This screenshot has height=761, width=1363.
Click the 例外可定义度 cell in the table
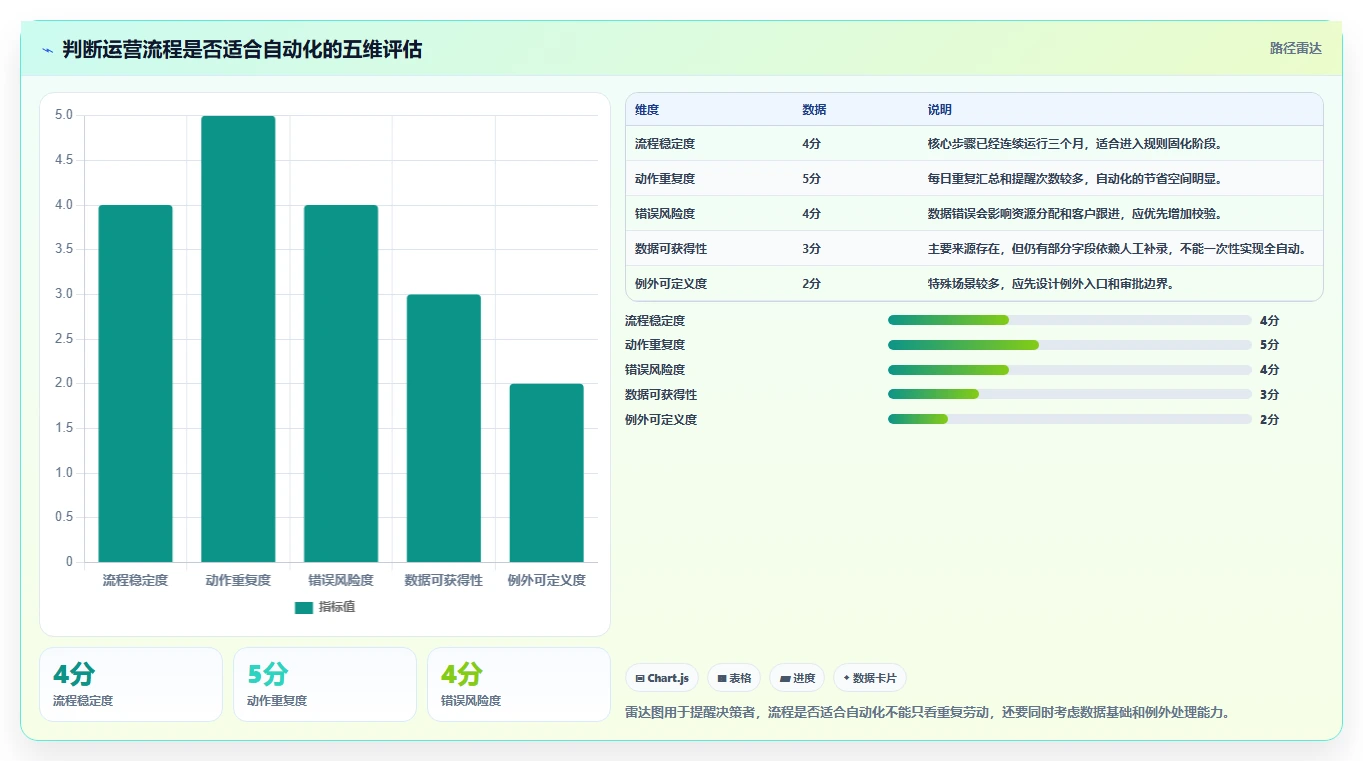click(x=671, y=284)
